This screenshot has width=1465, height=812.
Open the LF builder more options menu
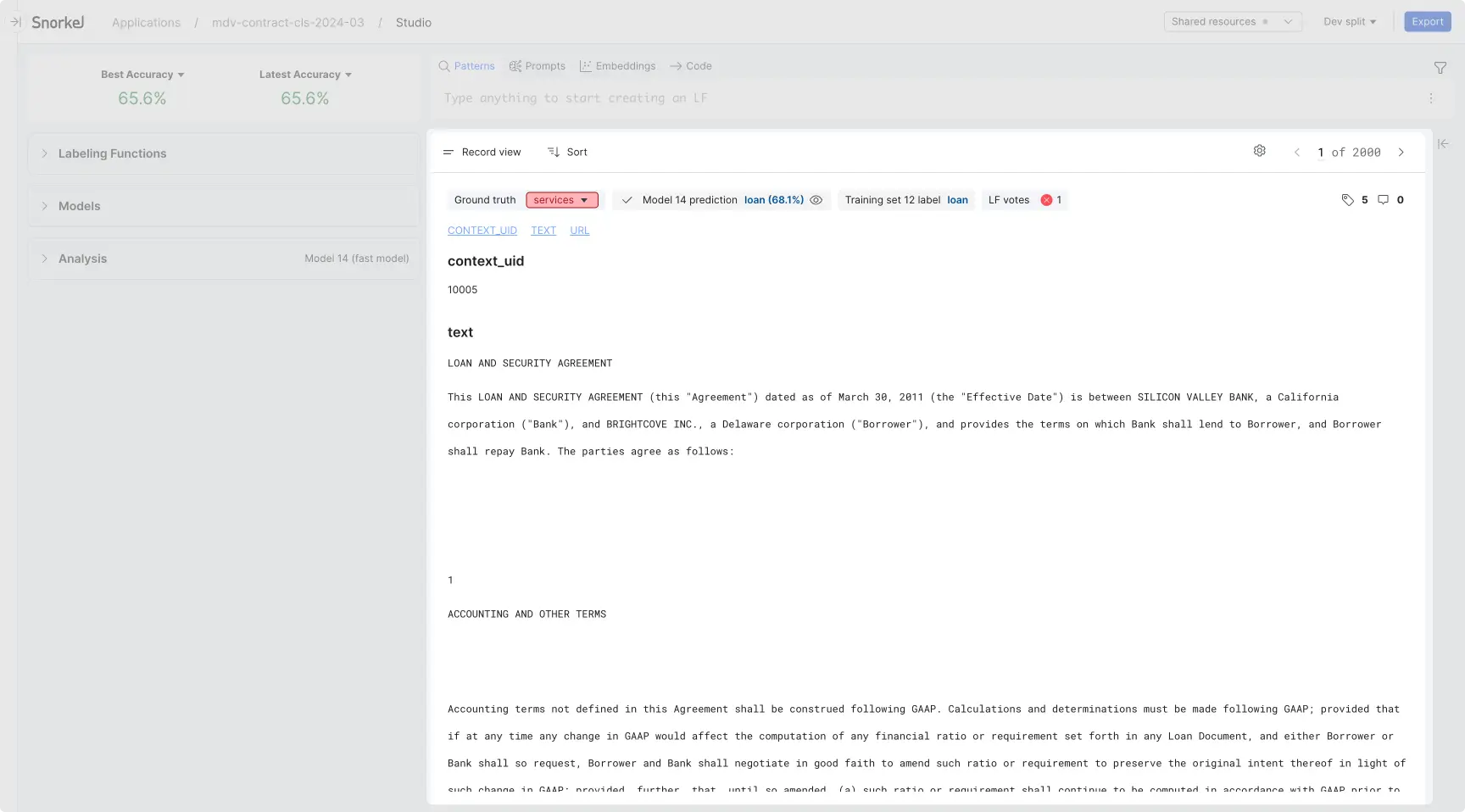1431,98
